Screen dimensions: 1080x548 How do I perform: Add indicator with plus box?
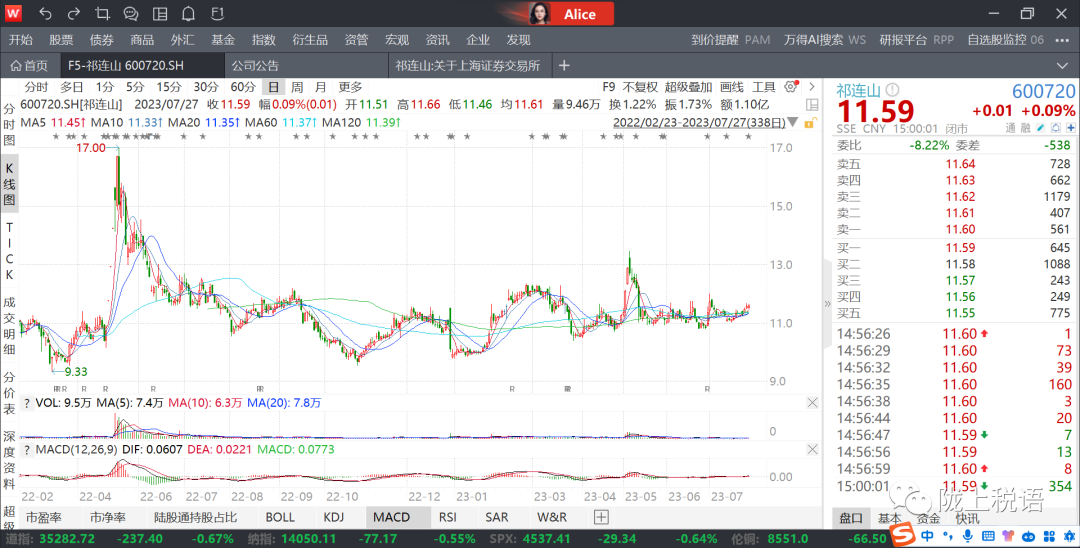[601, 517]
